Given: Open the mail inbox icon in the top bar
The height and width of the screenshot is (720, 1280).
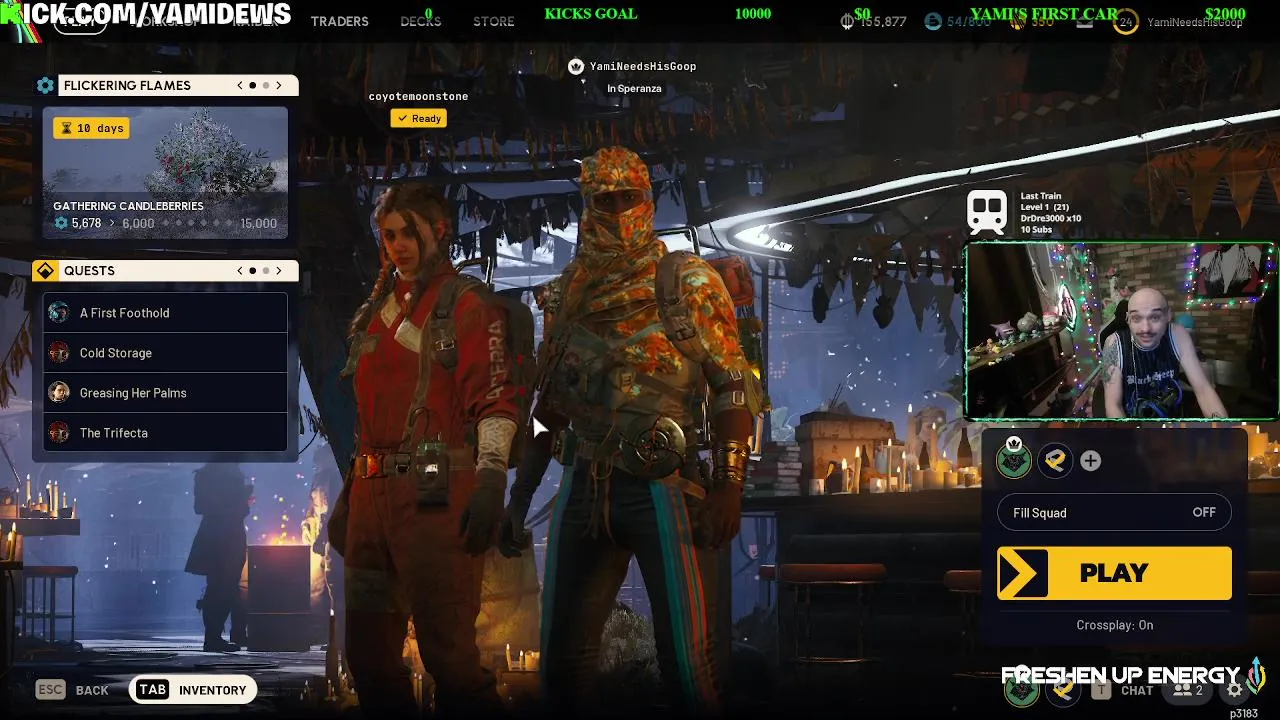Looking at the screenshot, I should coord(1084,22).
